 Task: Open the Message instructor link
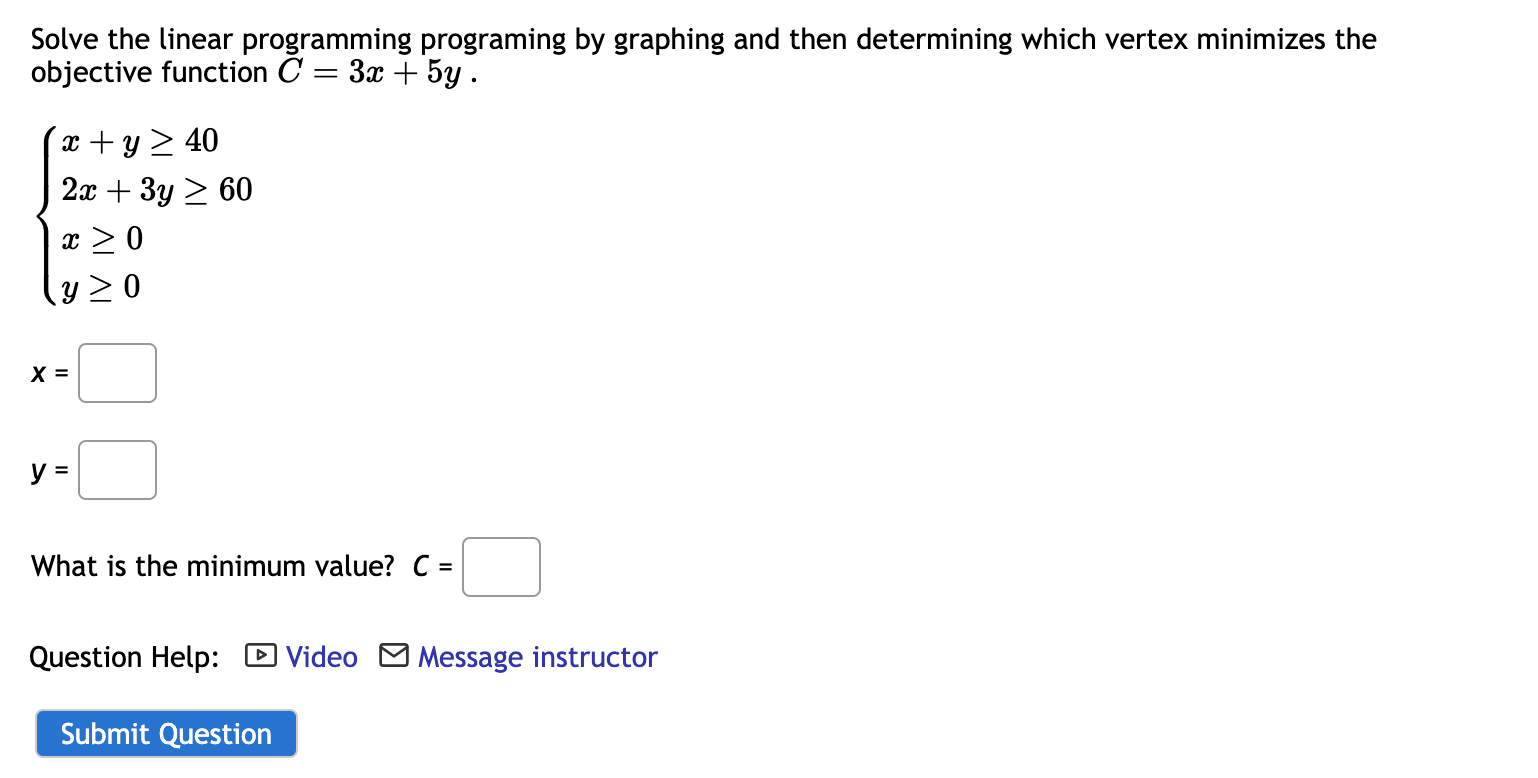tap(537, 657)
